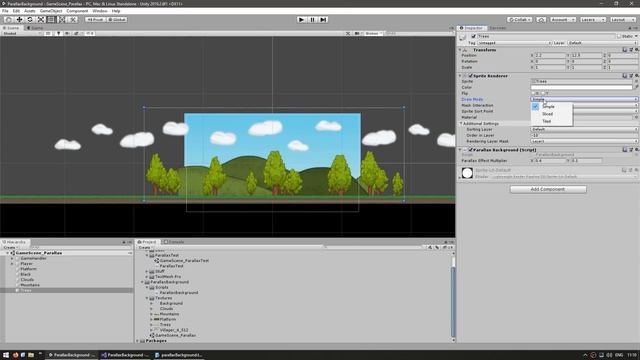
Task: Select the Scale tool in the toolbar
Action: pyautogui.click(x=41, y=19)
